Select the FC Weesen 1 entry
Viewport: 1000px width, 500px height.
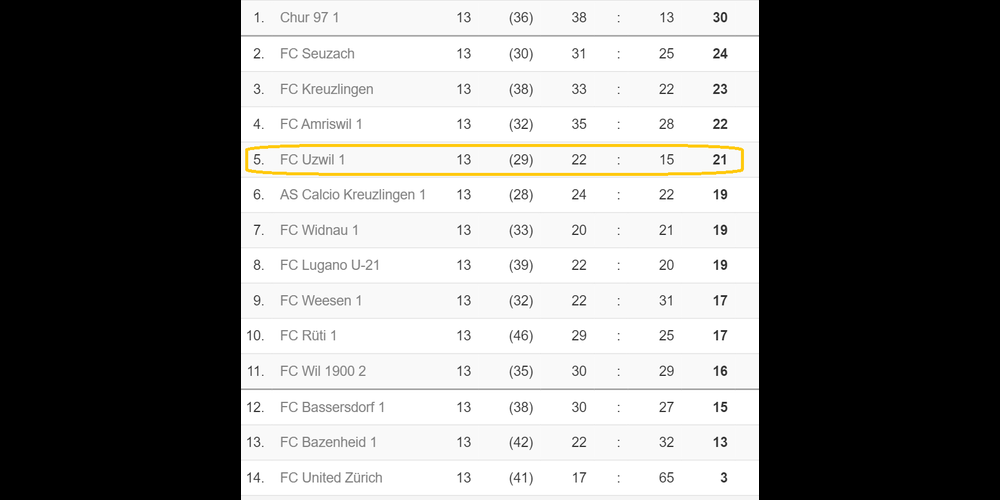[321, 301]
